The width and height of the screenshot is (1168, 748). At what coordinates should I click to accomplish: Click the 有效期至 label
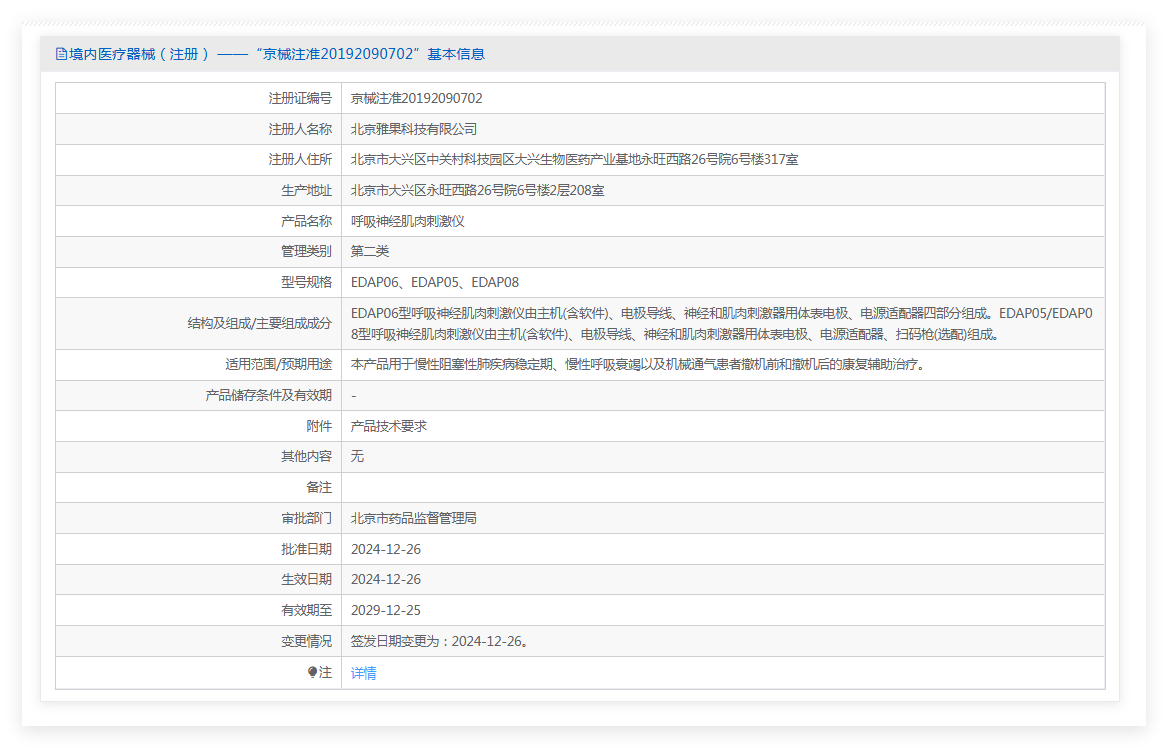tap(306, 610)
